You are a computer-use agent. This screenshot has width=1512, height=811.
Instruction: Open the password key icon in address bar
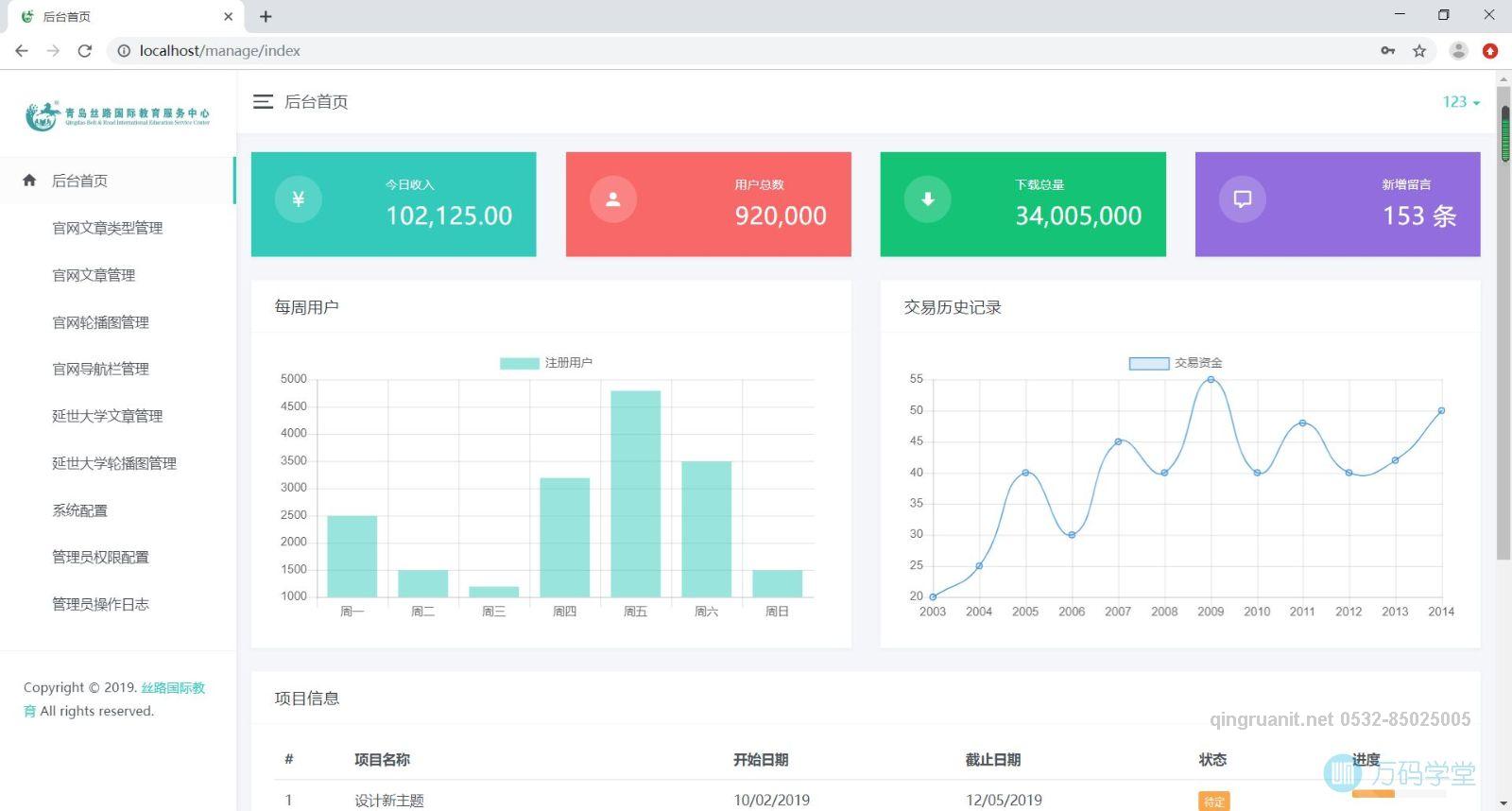(x=1388, y=51)
